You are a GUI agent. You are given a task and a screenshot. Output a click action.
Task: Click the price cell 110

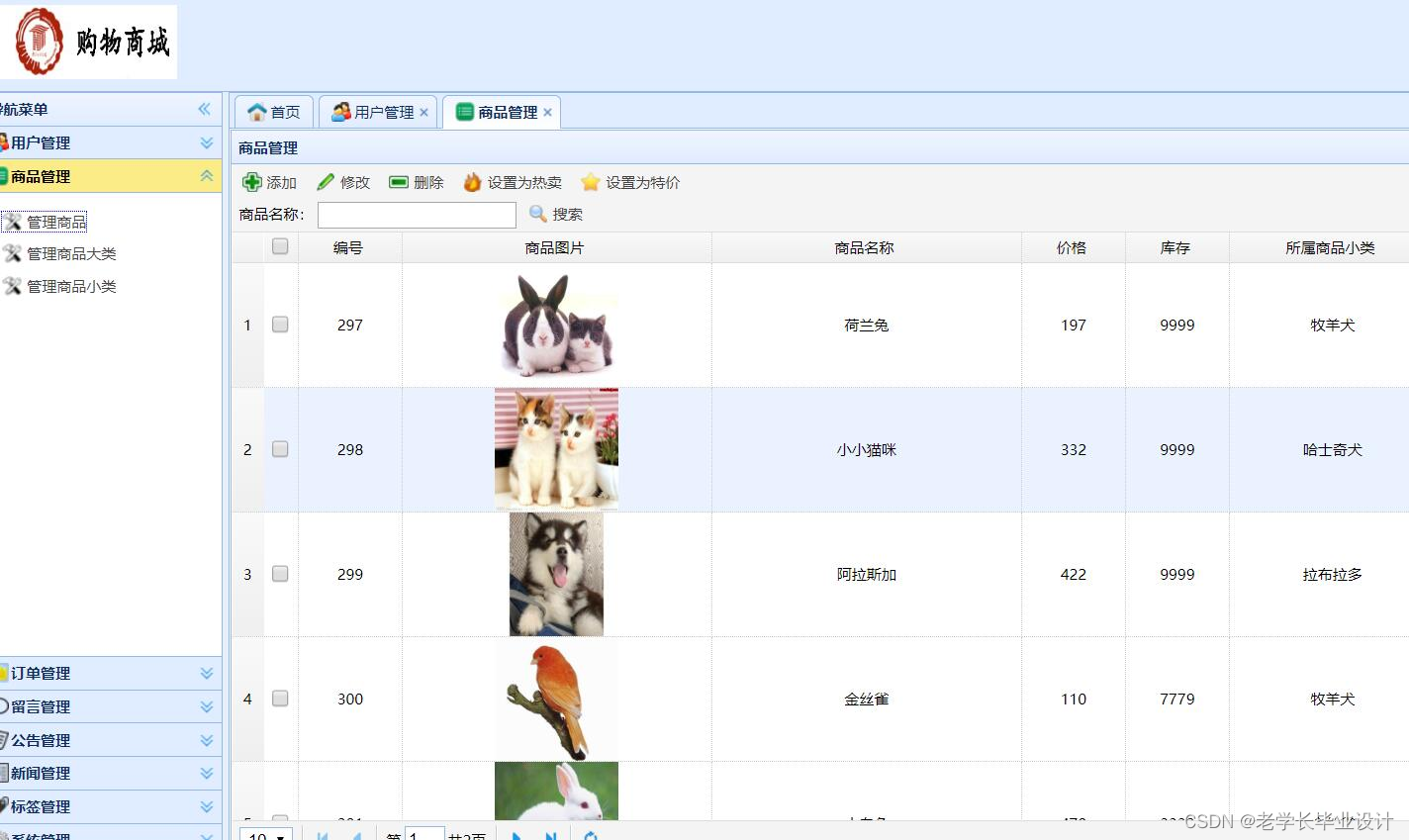(x=1074, y=699)
